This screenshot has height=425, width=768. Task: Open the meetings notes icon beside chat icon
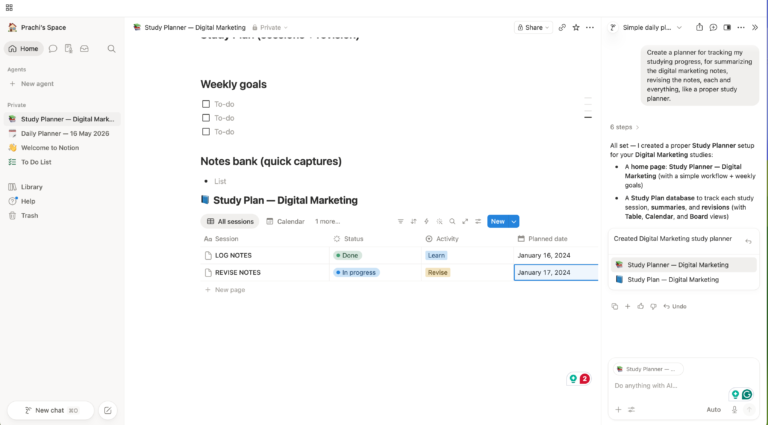point(69,48)
